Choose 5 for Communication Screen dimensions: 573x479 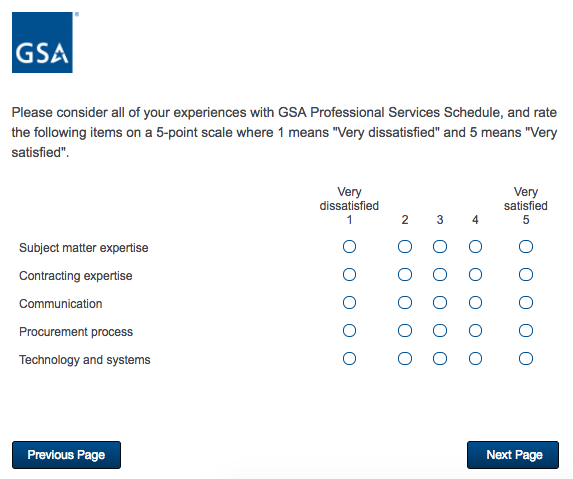click(526, 303)
